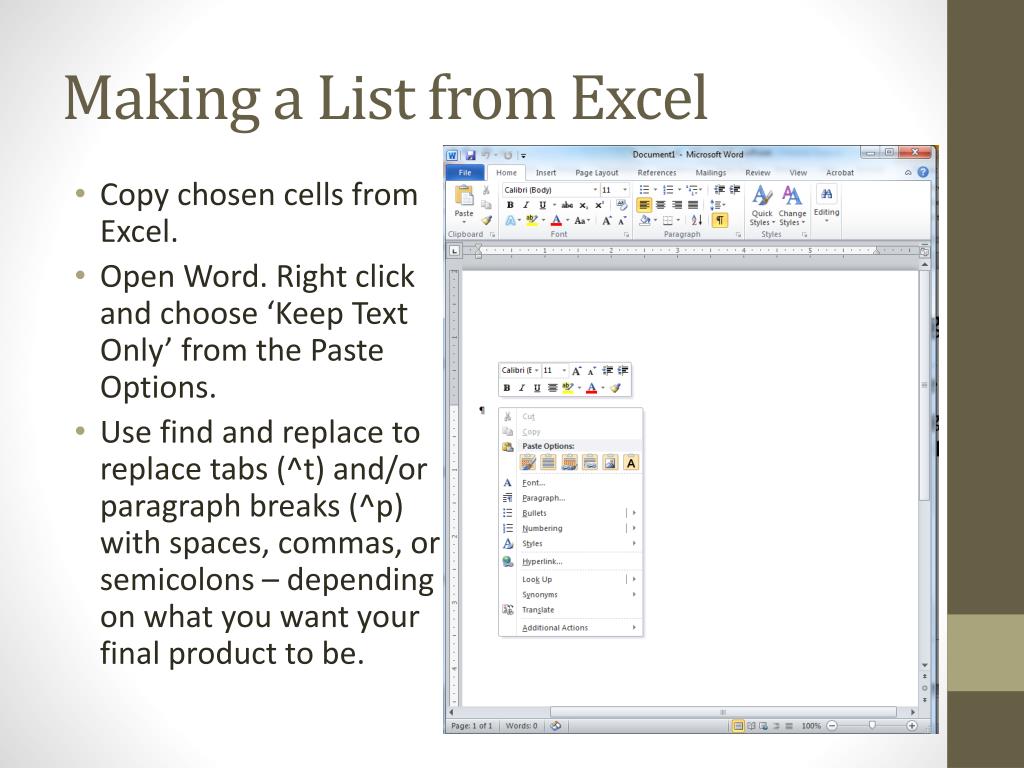Apply ribbon yellow text highlight color
This screenshot has height=768, width=1024.
tap(532, 221)
